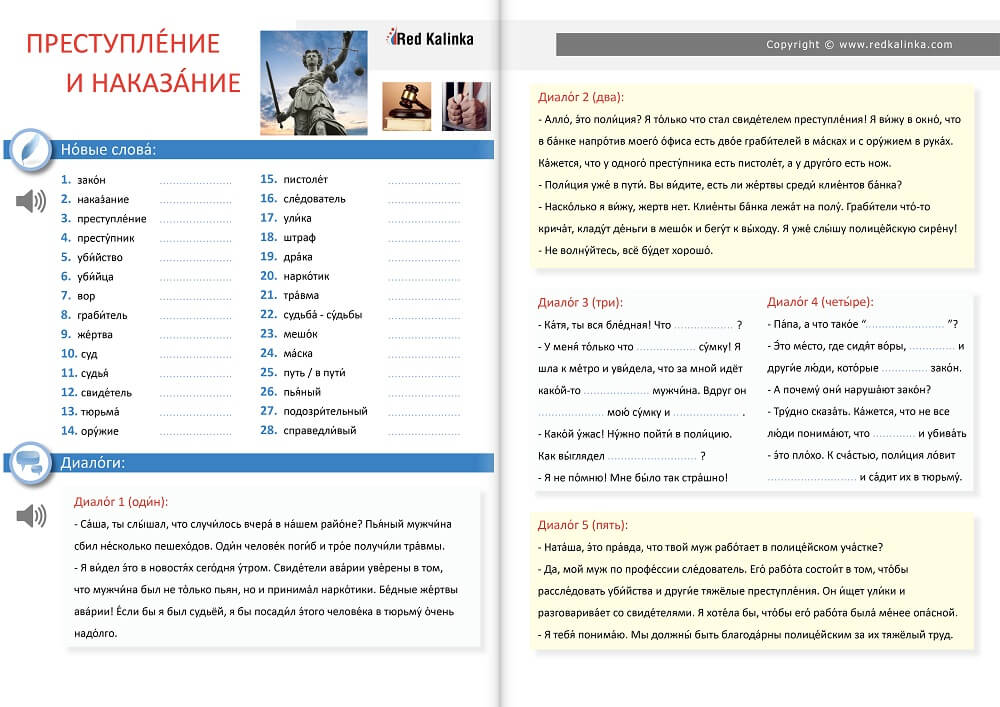Open the judge's gavel image
Image resolution: width=1000 pixels, height=707 pixels.
click(406, 106)
